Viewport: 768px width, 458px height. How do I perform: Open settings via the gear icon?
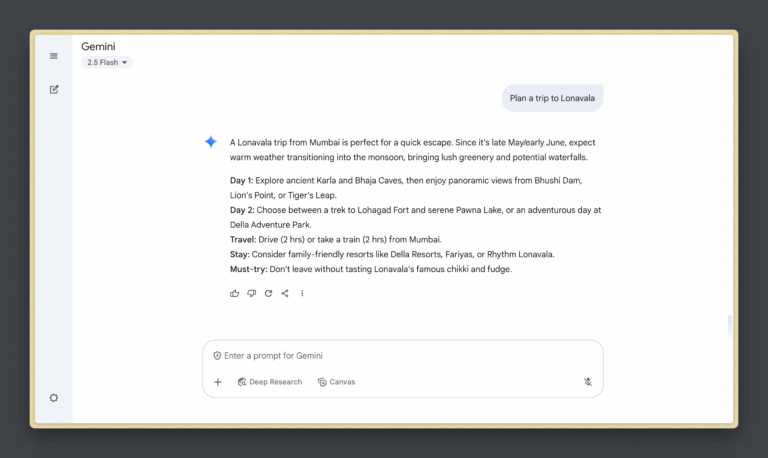pyautogui.click(x=54, y=397)
